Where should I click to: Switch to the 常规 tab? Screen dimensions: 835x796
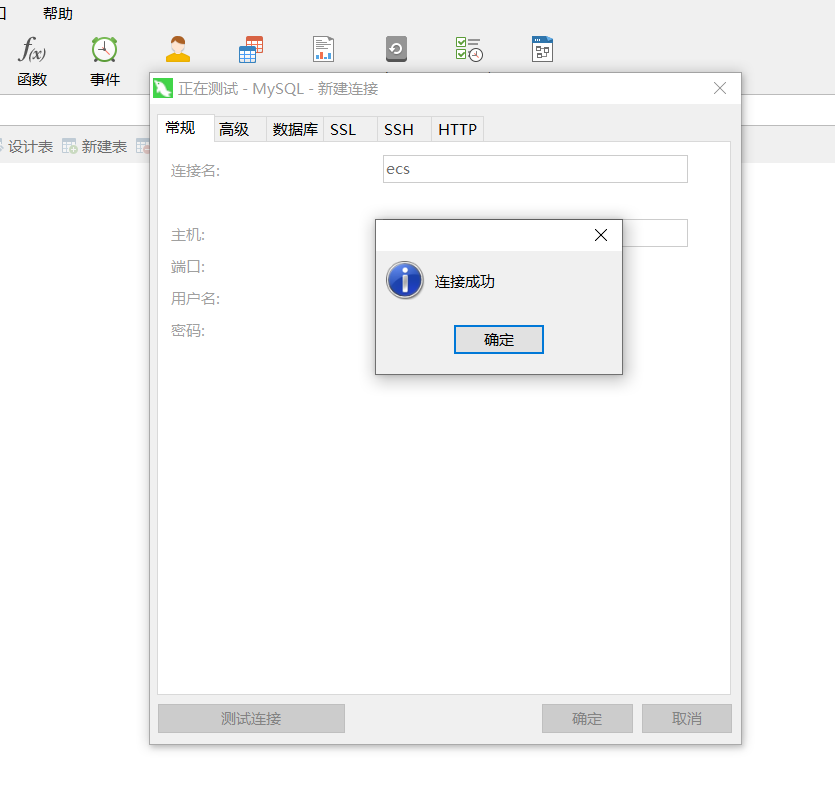[x=186, y=128]
